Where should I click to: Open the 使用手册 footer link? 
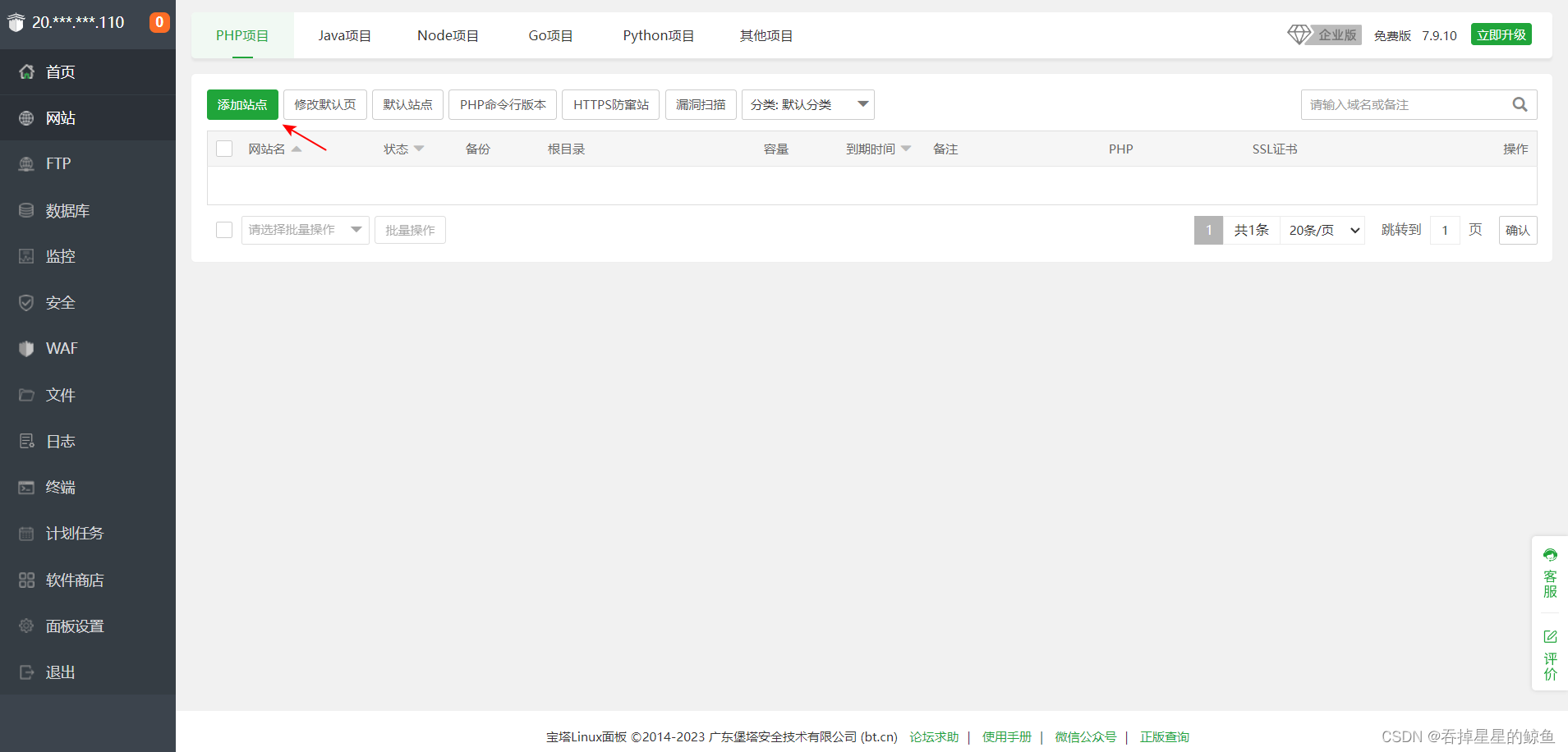(x=1007, y=736)
